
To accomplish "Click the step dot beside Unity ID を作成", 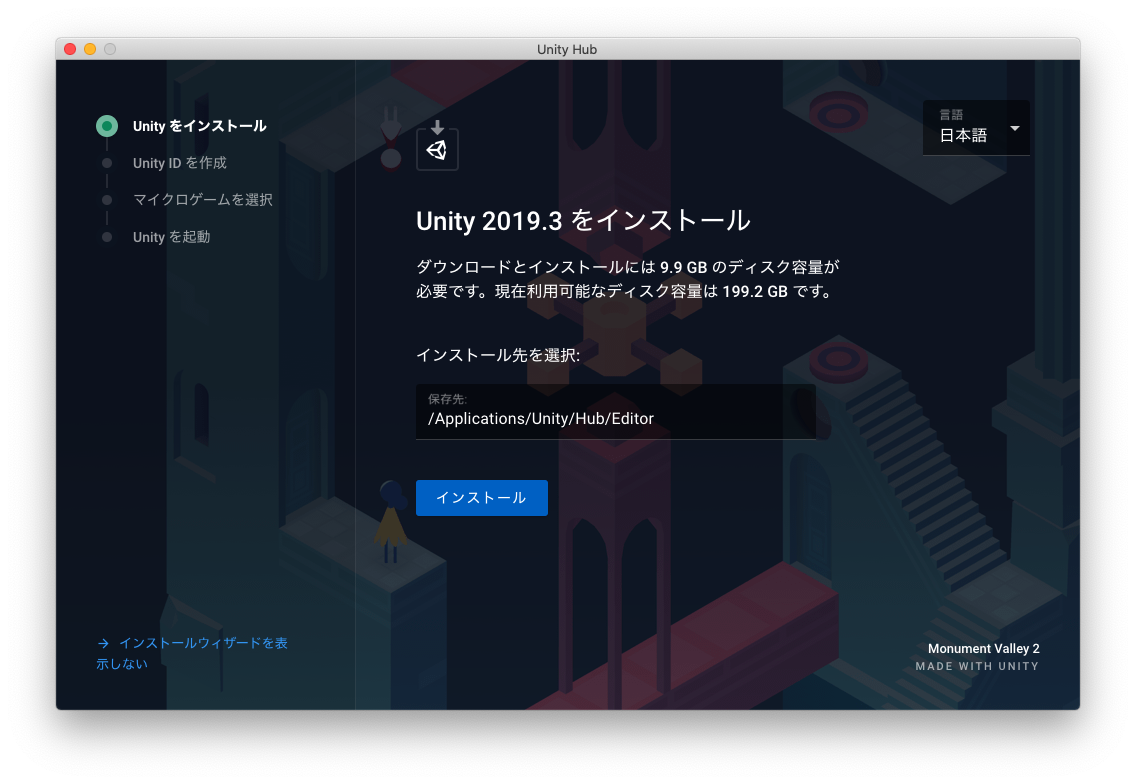I will (107, 163).
